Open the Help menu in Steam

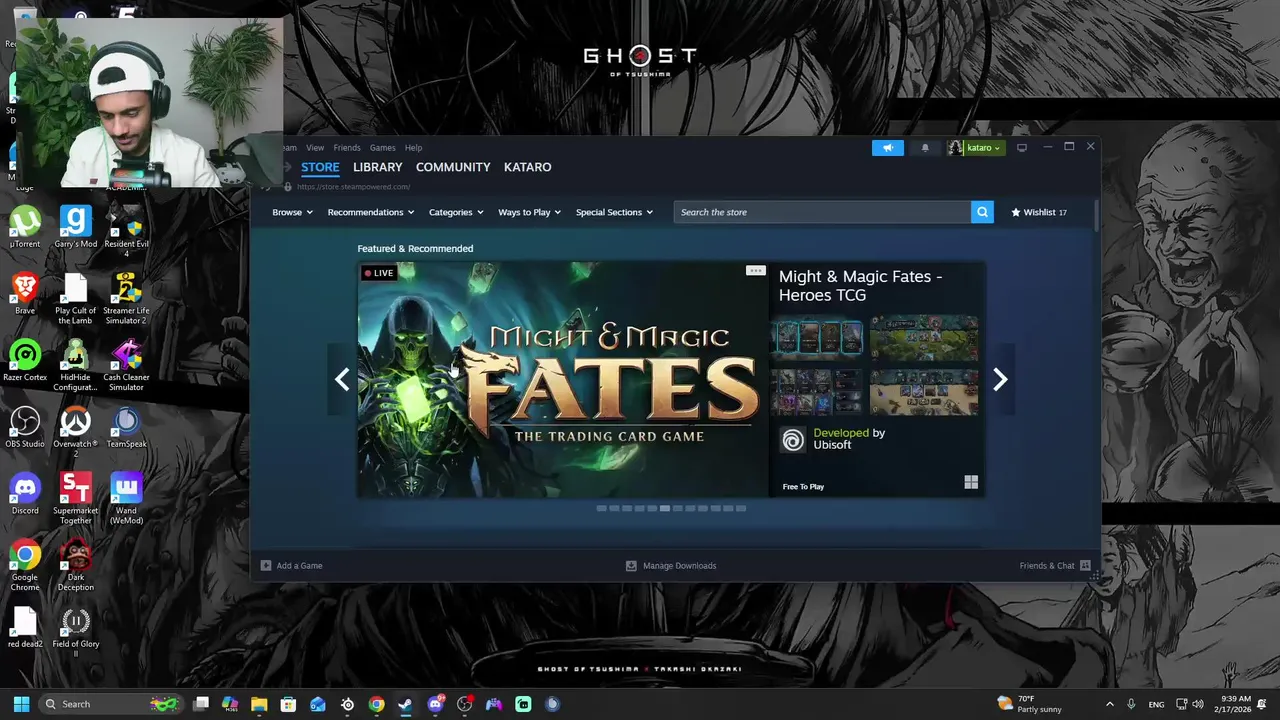click(x=413, y=148)
